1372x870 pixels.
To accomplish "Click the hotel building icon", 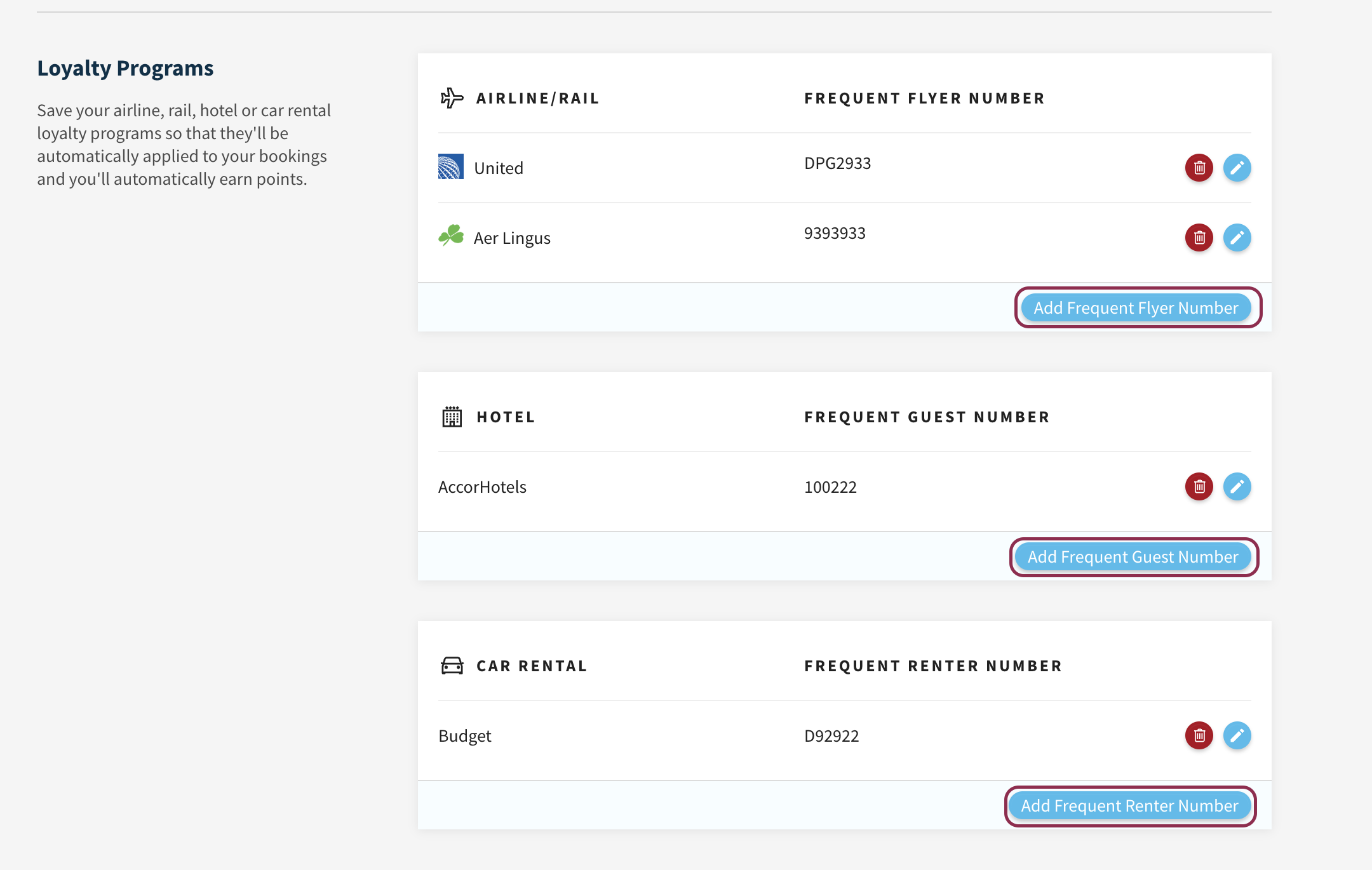I will pyautogui.click(x=452, y=417).
